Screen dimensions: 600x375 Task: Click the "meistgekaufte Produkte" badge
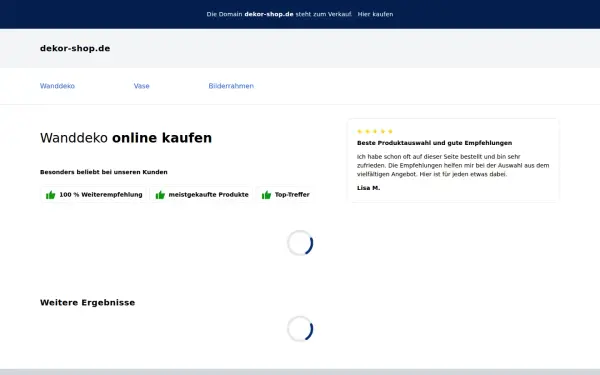point(202,195)
